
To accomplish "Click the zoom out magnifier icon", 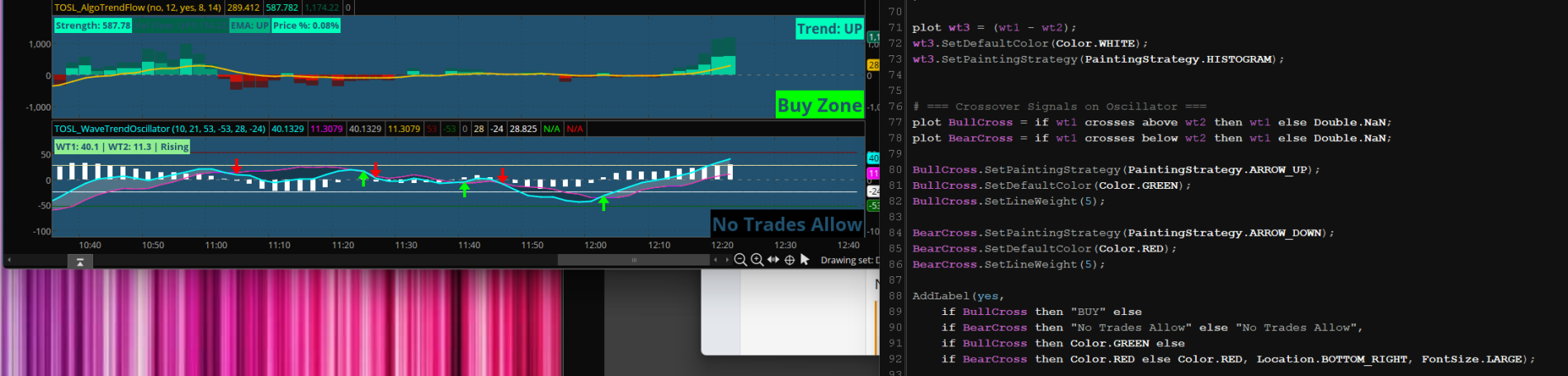I will [740, 260].
